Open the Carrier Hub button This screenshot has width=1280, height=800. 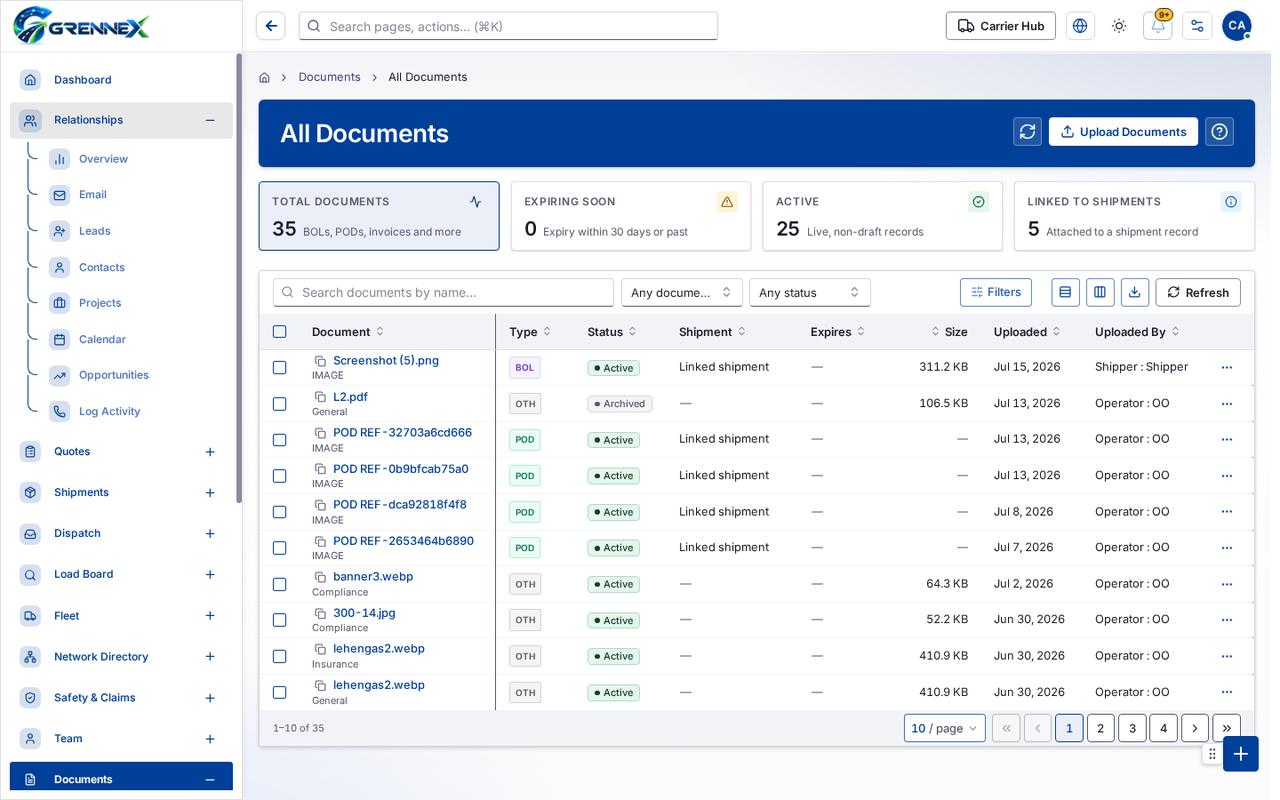1001,26
